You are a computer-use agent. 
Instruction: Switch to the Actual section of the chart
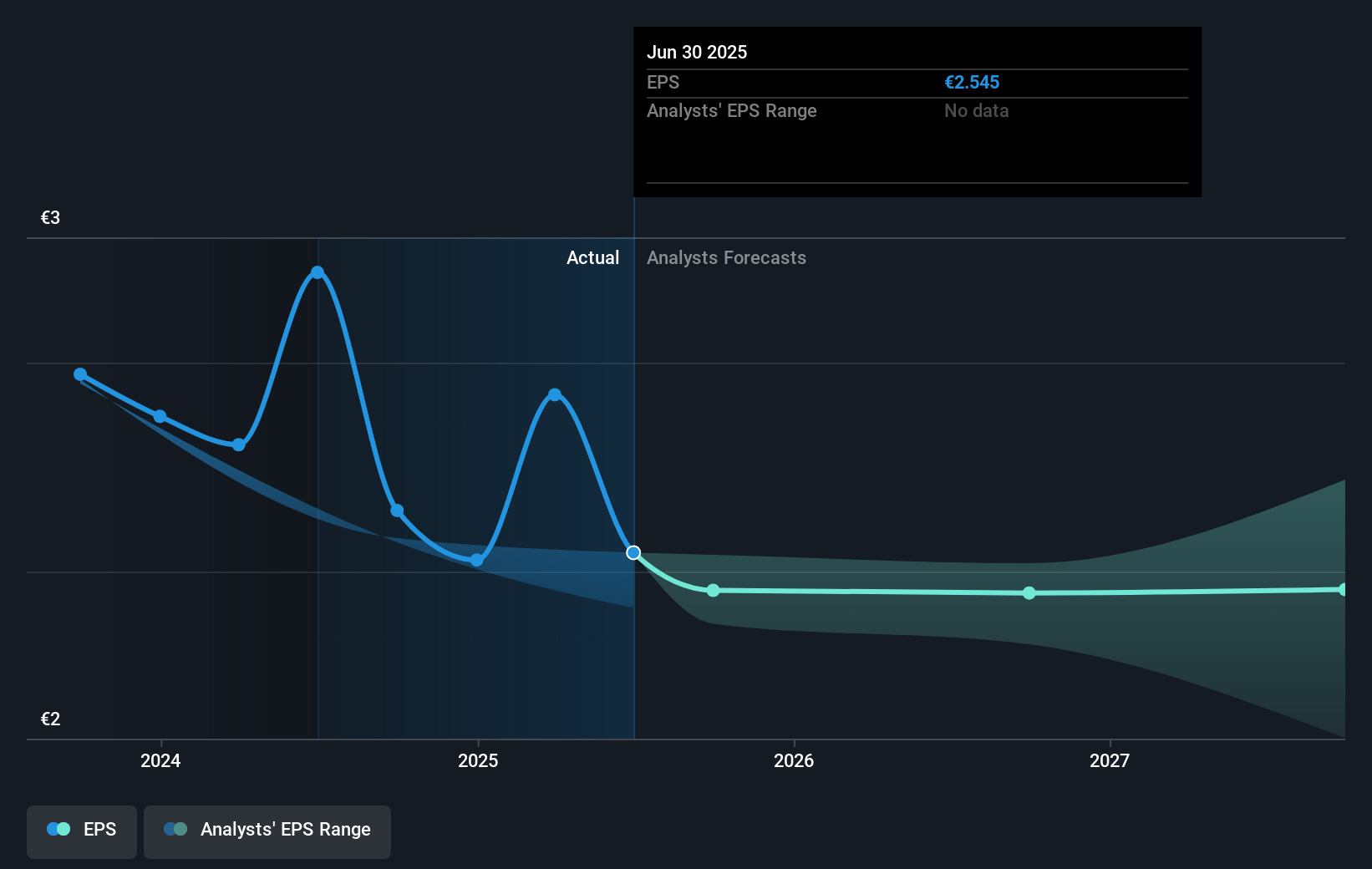593,257
